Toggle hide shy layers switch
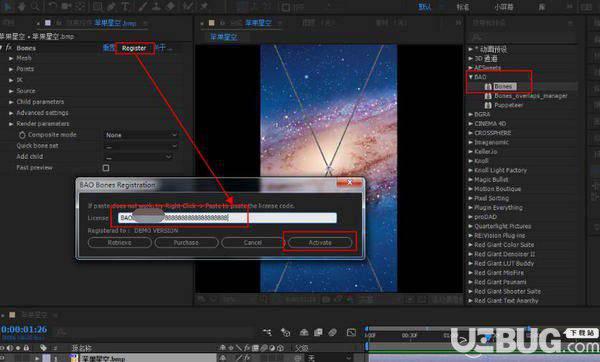This screenshot has width=600, height=362. tap(304, 332)
